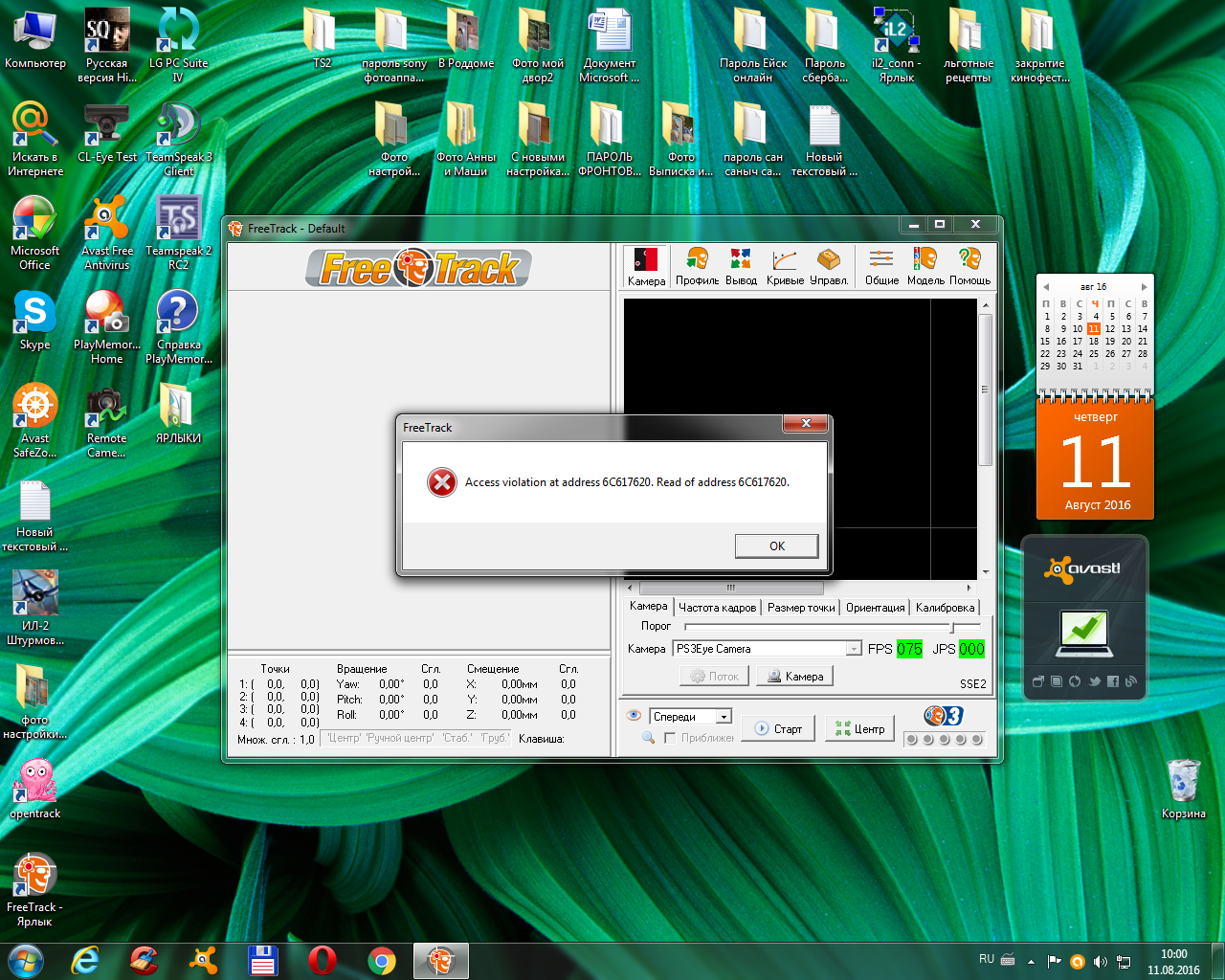Click the camera preview horizontal scrollbar thumb
1225x980 pixels.
(731, 588)
